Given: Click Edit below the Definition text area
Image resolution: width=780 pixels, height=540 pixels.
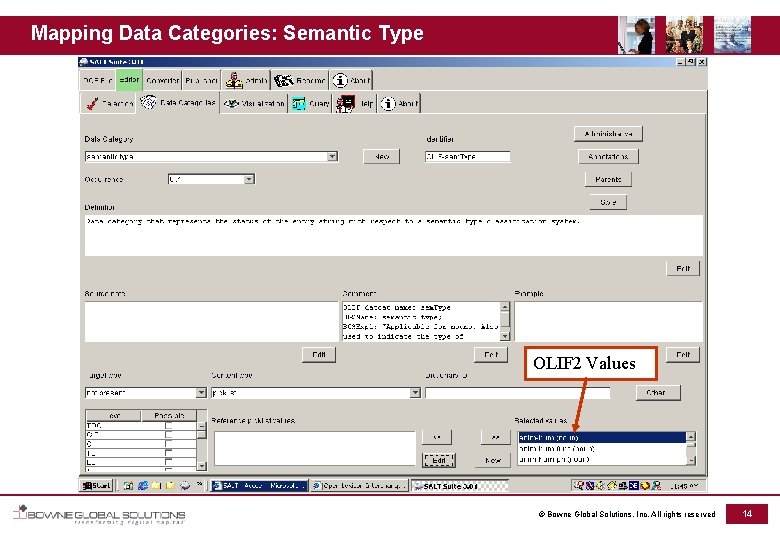Looking at the screenshot, I should (683, 269).
